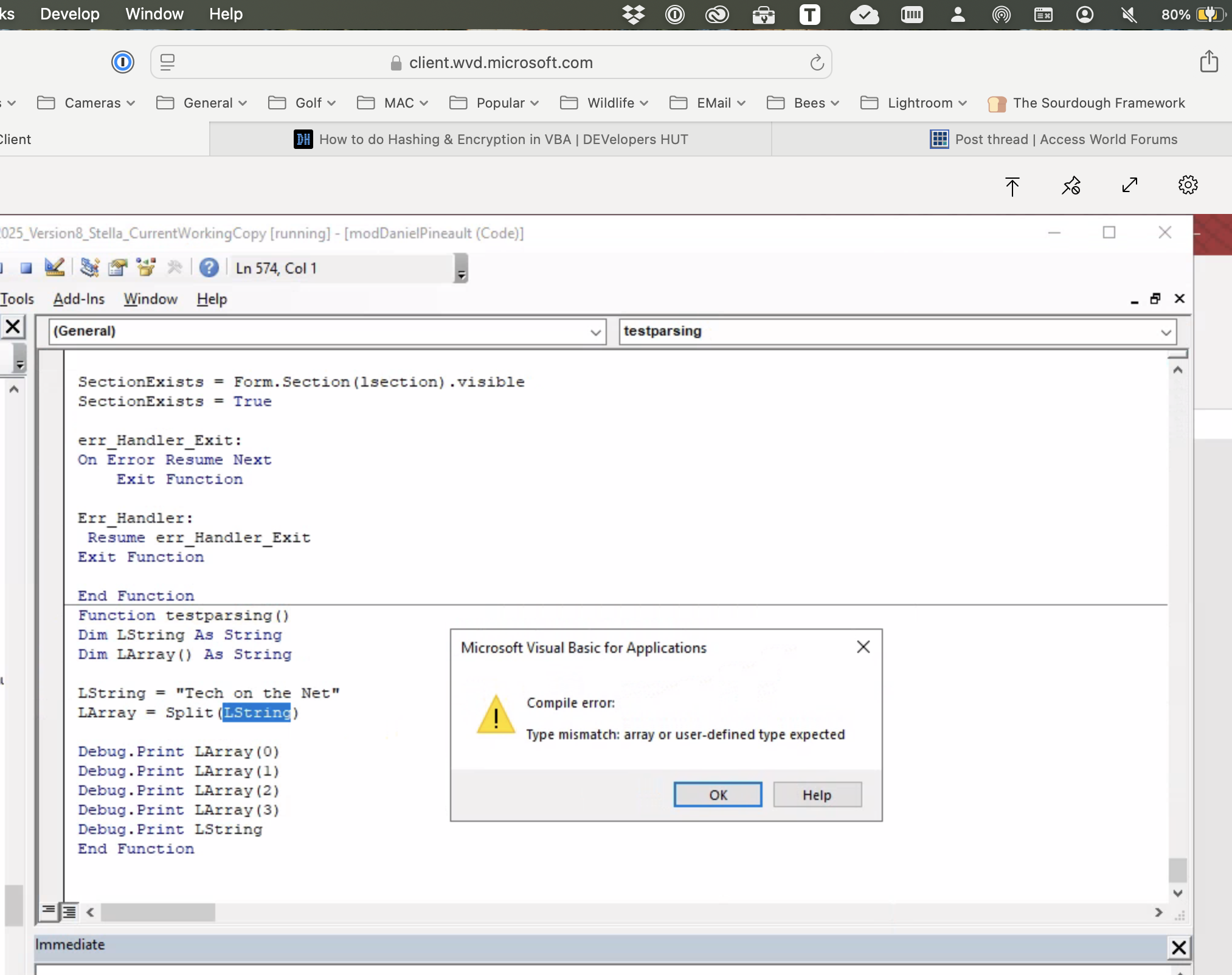Close the Immediate window pane
This screenshot has width=1232, height=975.
[1178, 946]
